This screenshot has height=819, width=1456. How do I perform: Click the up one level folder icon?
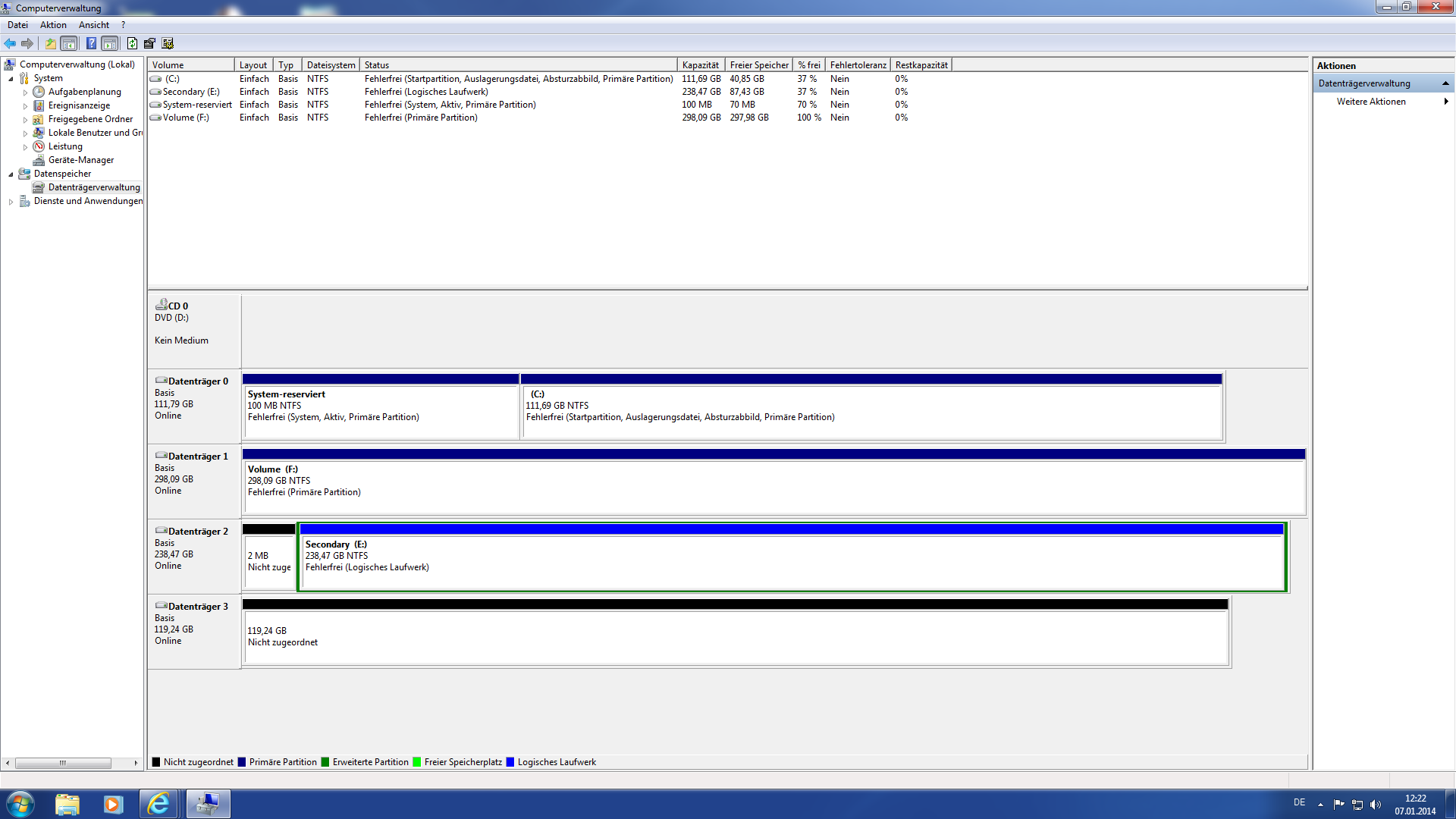click(50, 43)
